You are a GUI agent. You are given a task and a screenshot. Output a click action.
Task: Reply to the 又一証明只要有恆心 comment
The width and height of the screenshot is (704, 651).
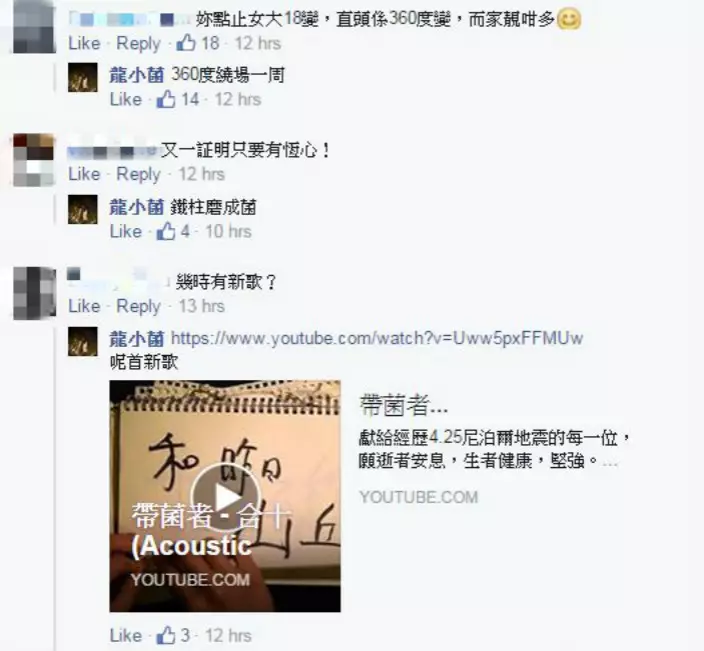[138, 174]
